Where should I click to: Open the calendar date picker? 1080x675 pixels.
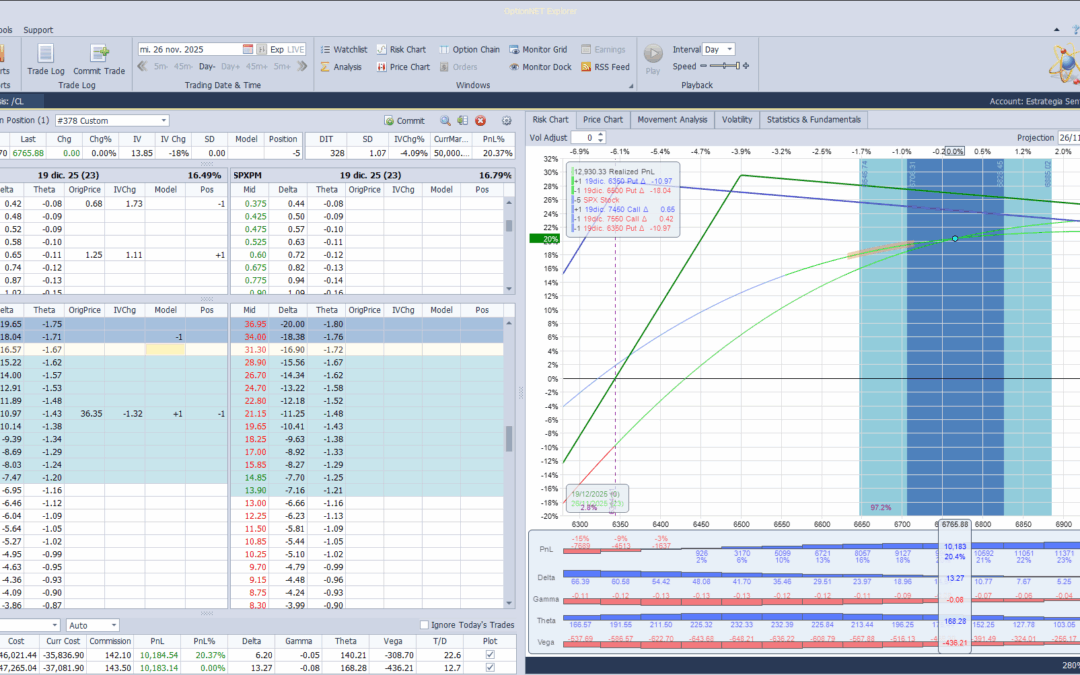[x=248, y=50]
